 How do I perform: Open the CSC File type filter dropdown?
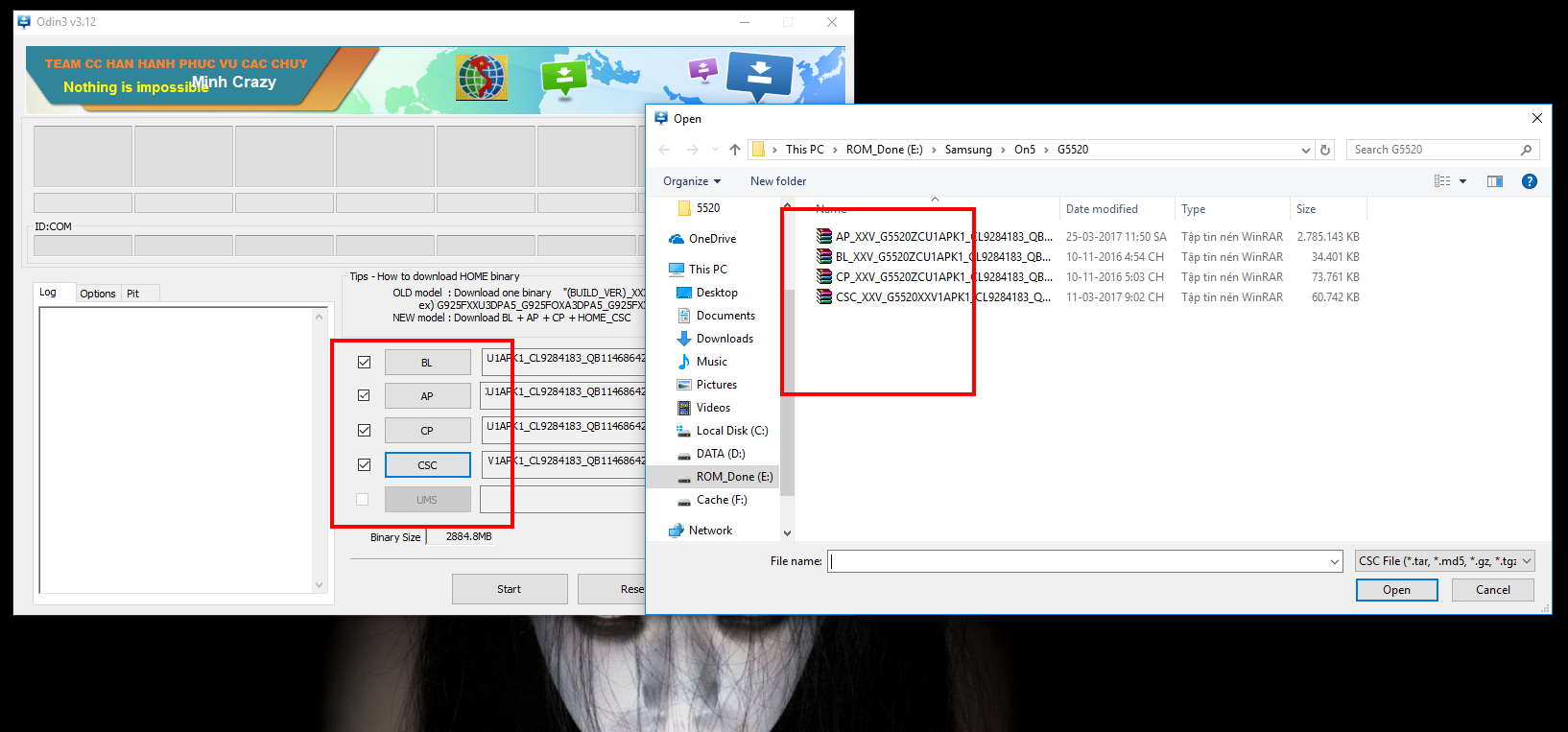pyautogui.click(x=1444, y=561)
